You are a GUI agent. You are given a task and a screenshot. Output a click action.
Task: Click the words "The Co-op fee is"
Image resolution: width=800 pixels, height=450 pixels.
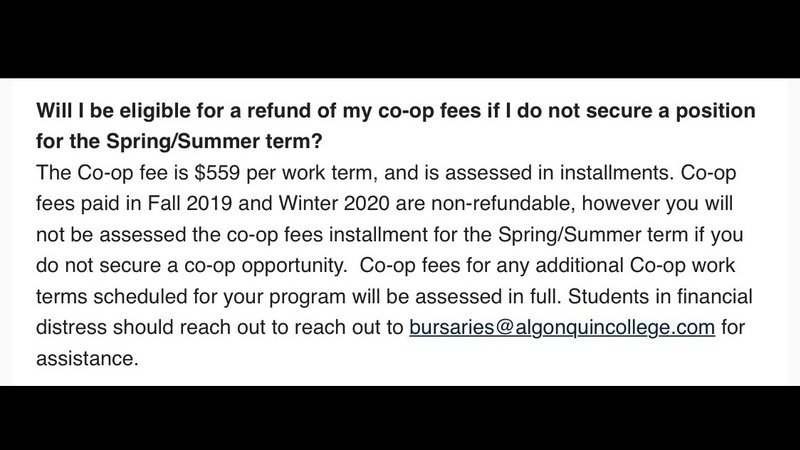[112, 172]
